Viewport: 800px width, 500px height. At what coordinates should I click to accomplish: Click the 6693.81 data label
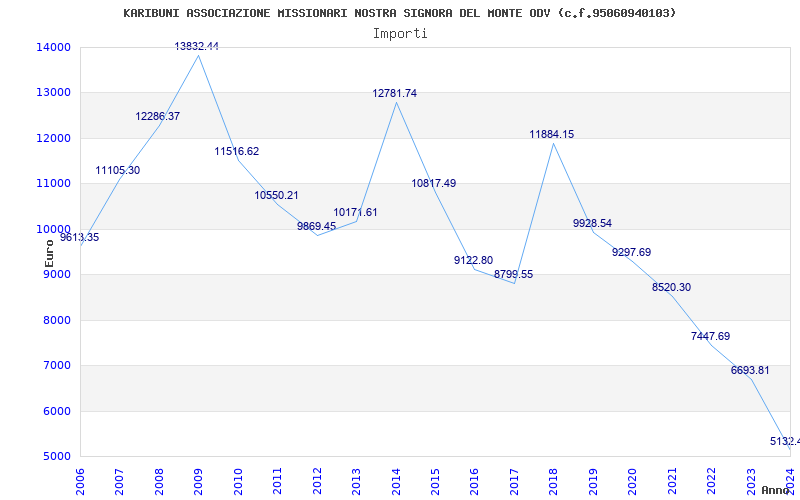[750, 370]
